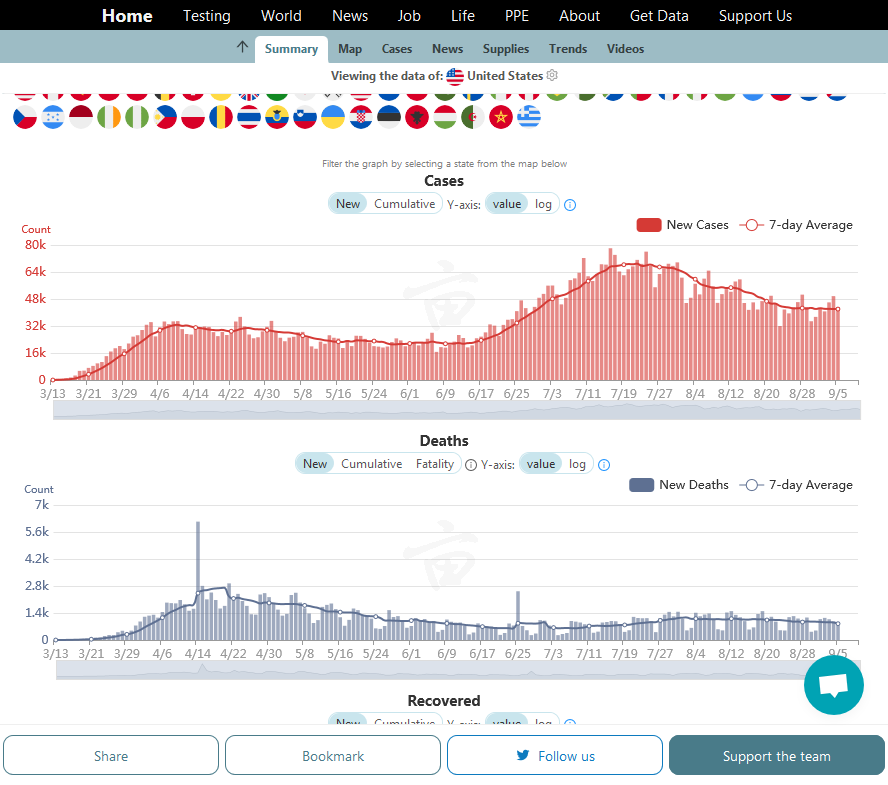Open Support Us in top navigation

click(x=755, y=16)
